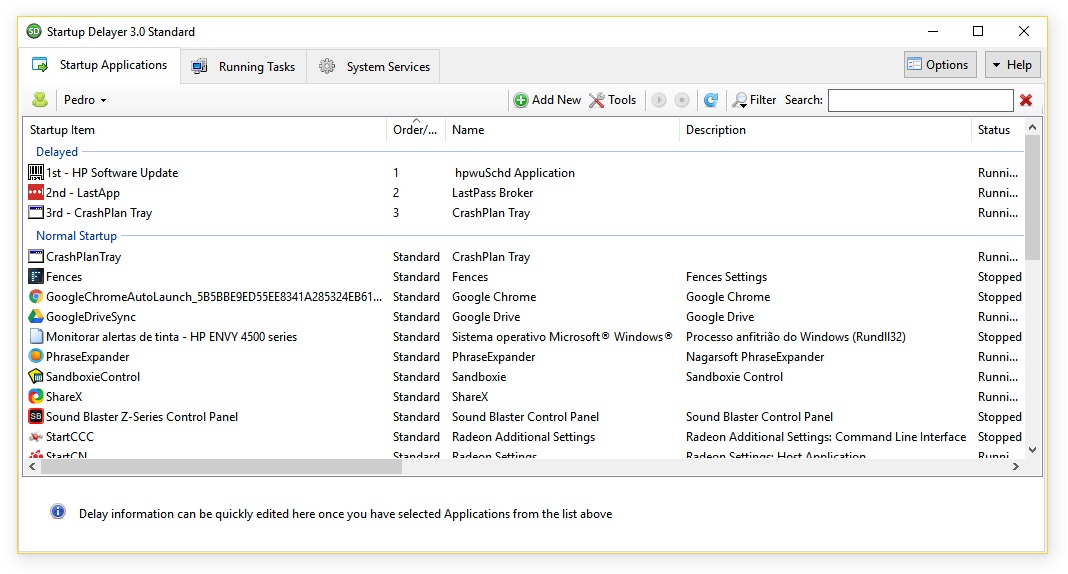1068x574 pixels.
Task: Click the ShareX icon
Action: click(x=36, y=396)
